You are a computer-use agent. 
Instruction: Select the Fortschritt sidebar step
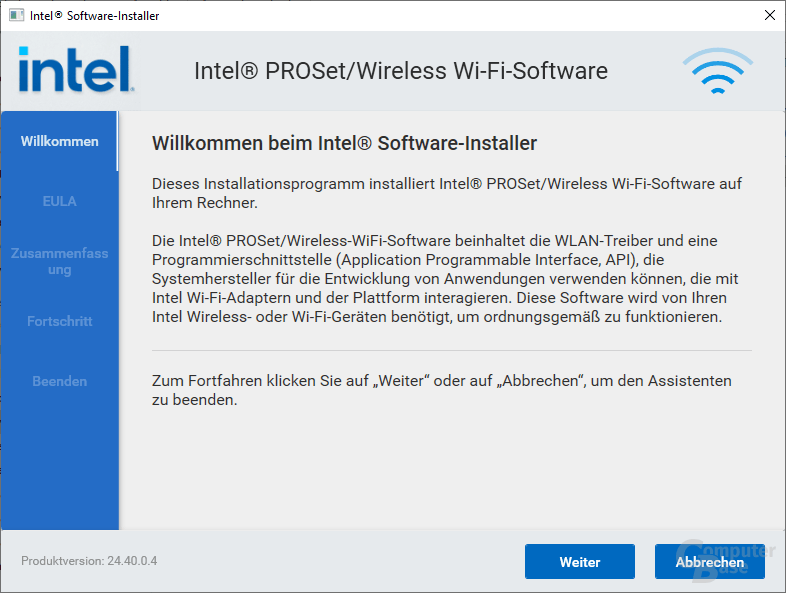click(60, 321)
